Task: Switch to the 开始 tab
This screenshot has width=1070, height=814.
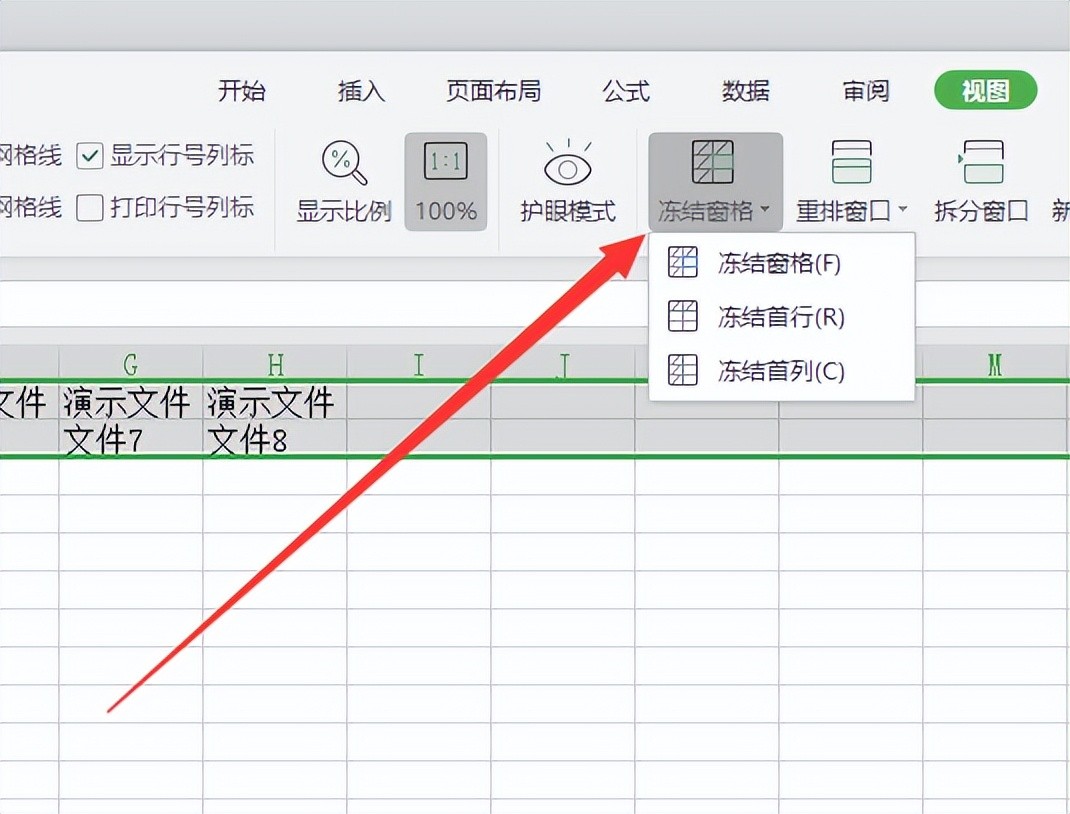Action: point(242,92)
